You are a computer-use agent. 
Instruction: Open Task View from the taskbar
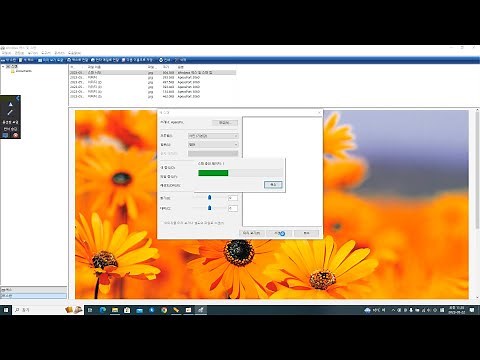pyautogui.click(x=90, y=310)
